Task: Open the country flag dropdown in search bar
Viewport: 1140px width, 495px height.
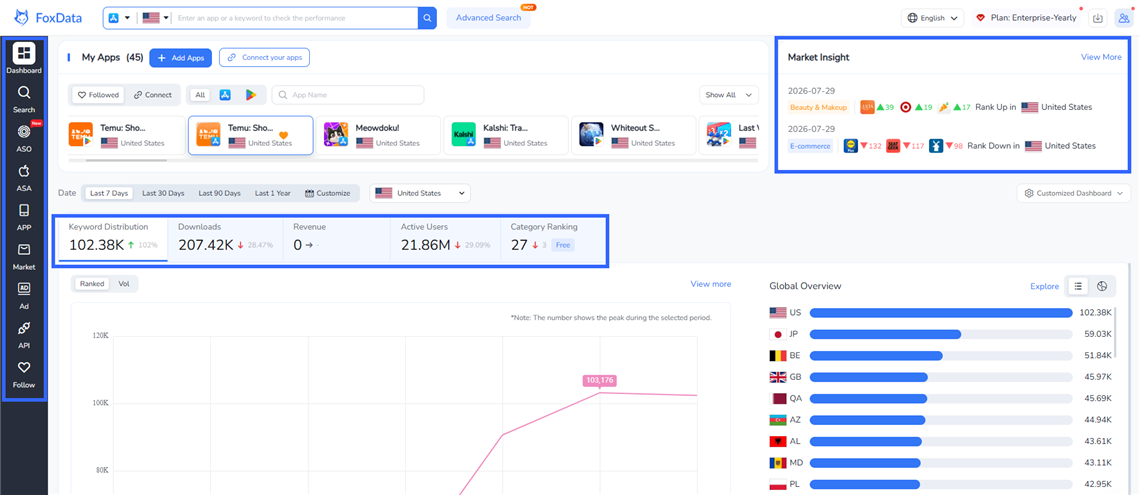Action: point(156,17)
